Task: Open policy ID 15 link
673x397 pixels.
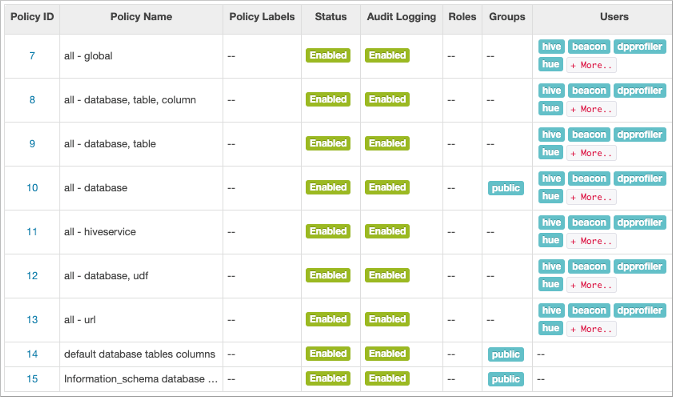Action: point(32,379)
